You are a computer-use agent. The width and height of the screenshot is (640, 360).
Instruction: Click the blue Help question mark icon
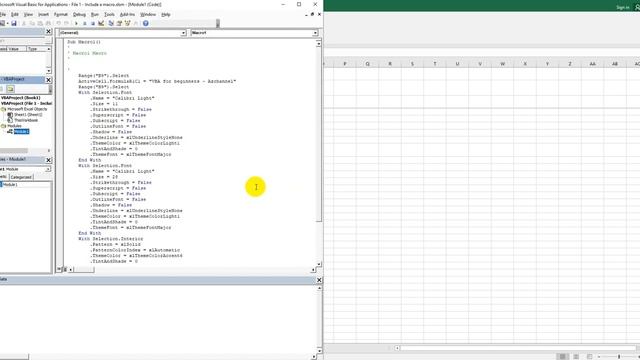click(x=146, y=23)
